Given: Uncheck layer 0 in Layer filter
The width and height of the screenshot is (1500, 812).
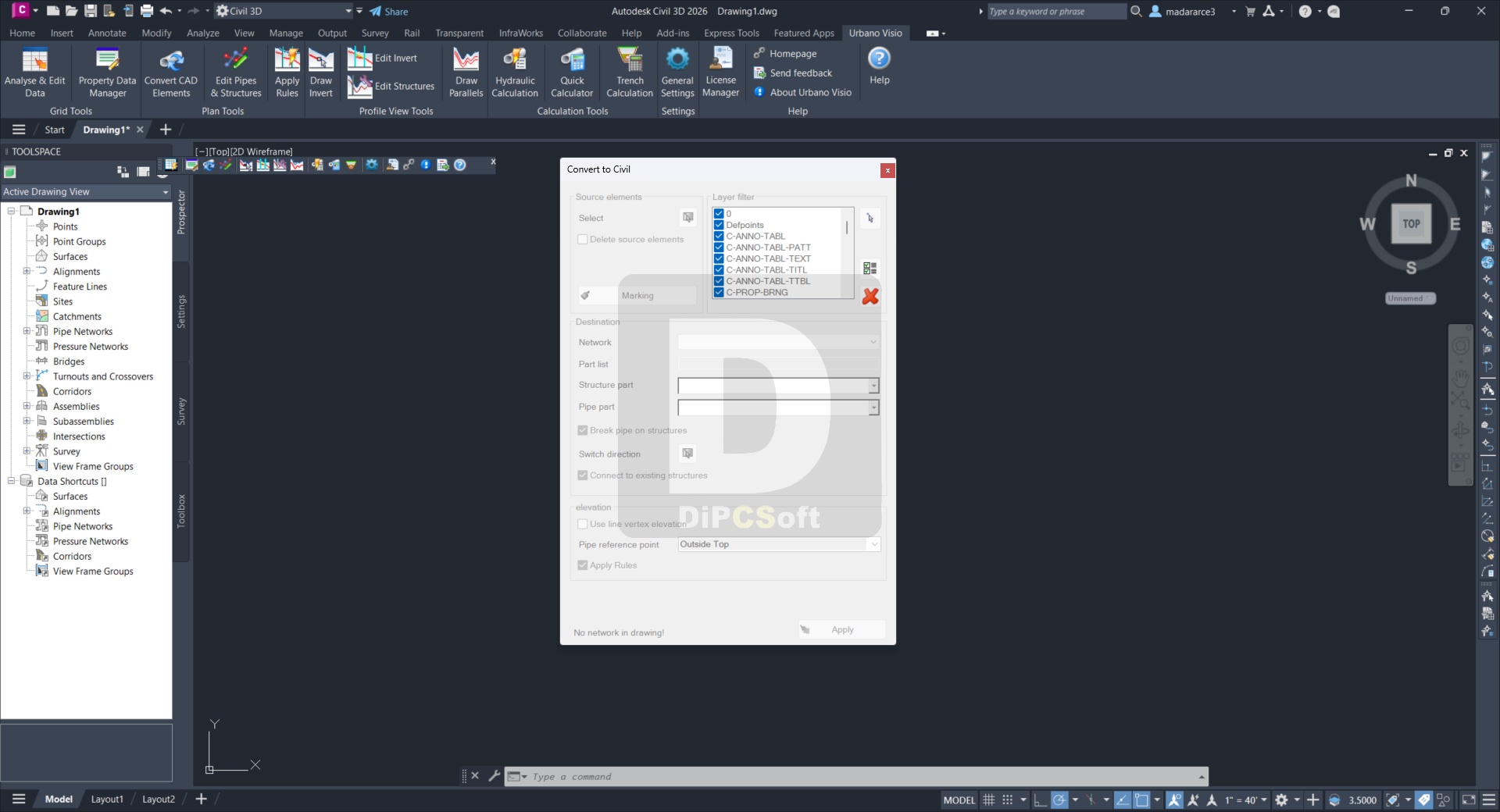Looking at the screenshot, I should pos(719,214).
